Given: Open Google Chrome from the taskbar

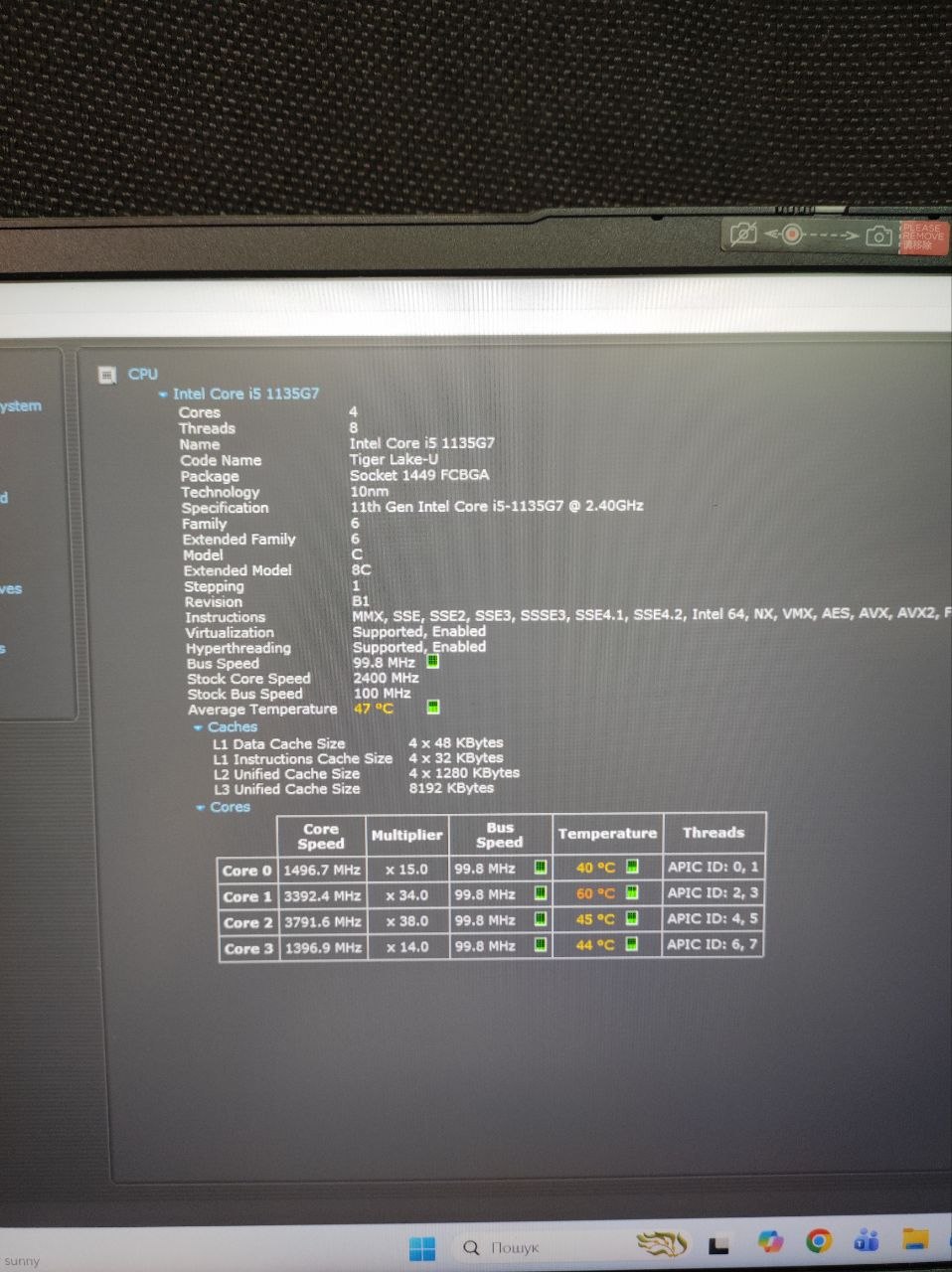Looking at the screenshot, I should (x=819, y=1240).
